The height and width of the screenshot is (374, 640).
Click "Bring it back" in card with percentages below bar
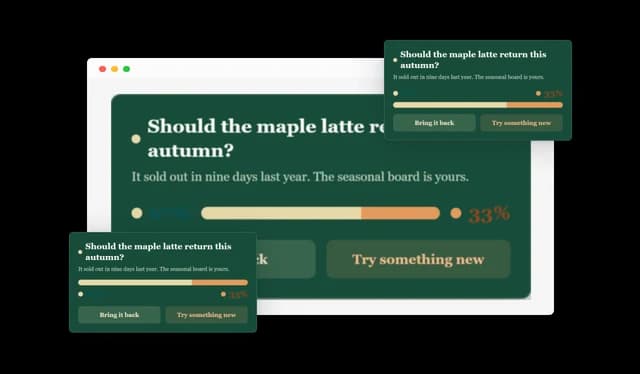[x=119, y=315]
